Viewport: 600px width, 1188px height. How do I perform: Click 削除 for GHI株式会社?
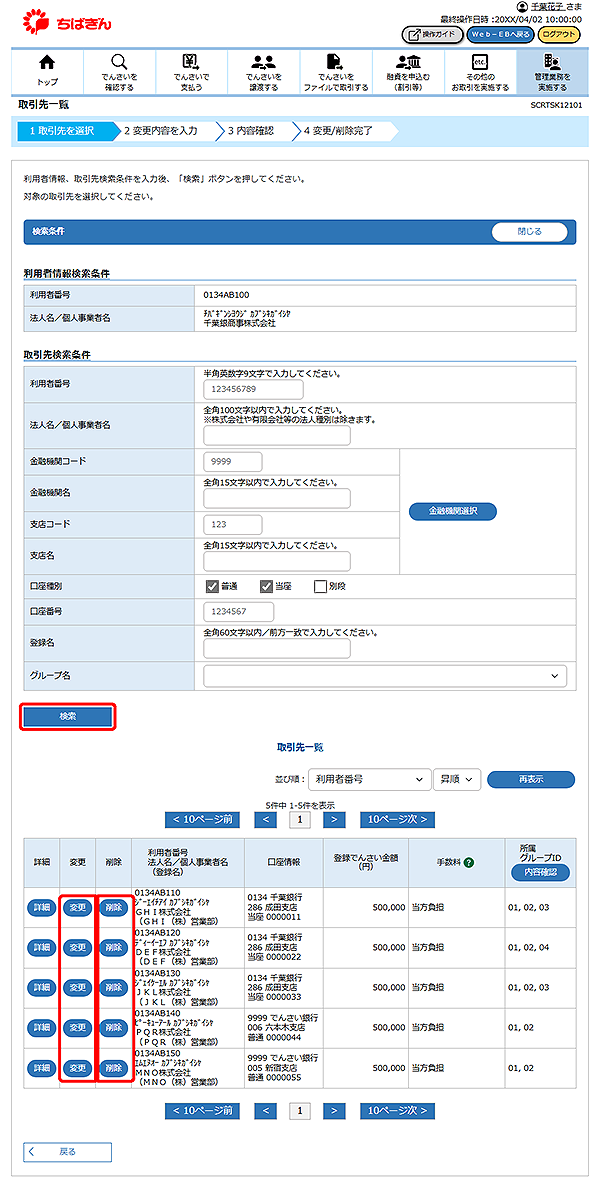point(114,908)
